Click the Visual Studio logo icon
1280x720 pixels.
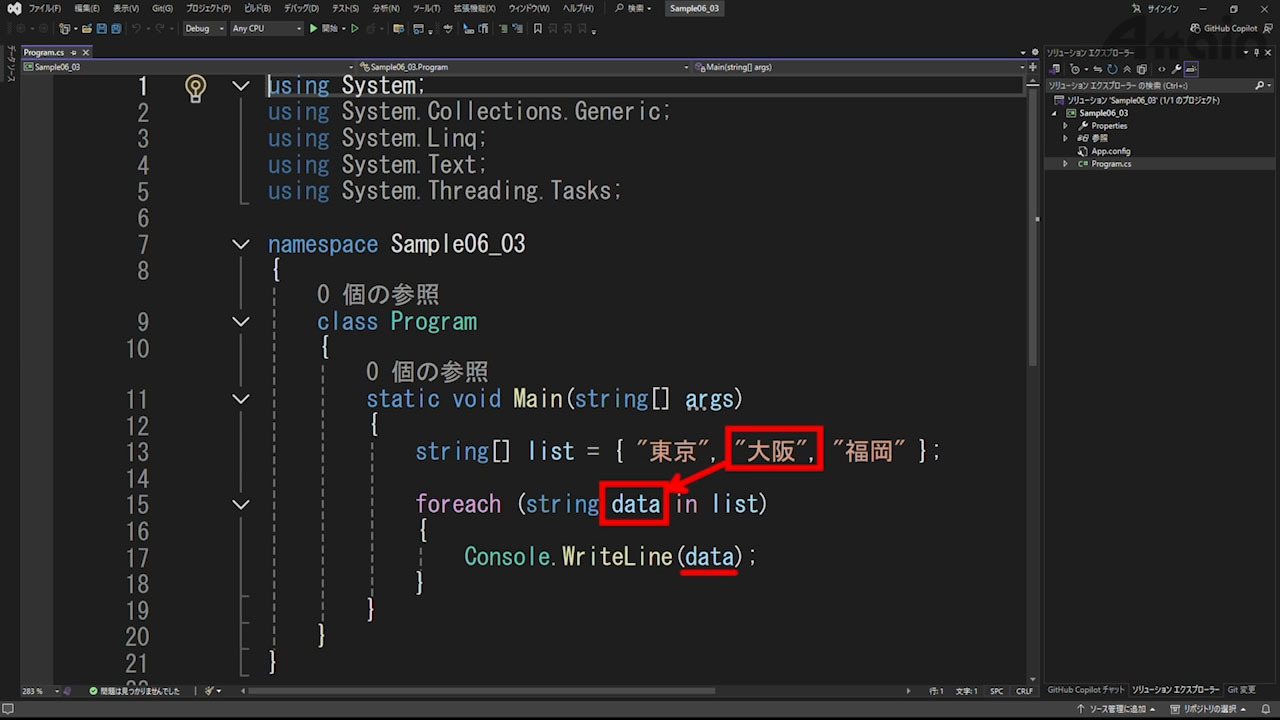(13, 8)
